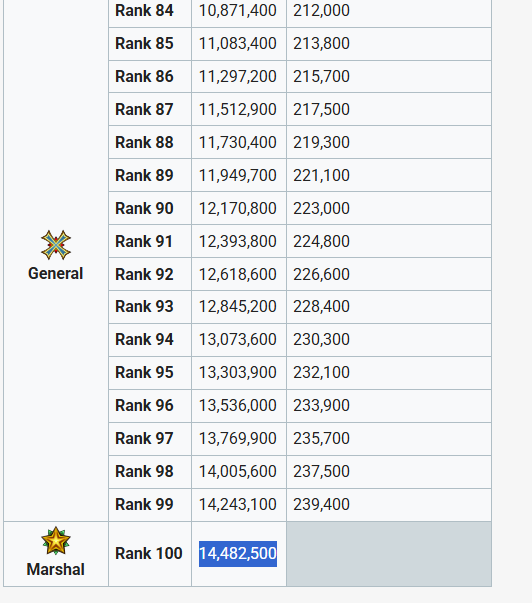The image size is (532, 603).
Task: Click the 13,536,000 value in Rank 96
Action: (237, 405)
